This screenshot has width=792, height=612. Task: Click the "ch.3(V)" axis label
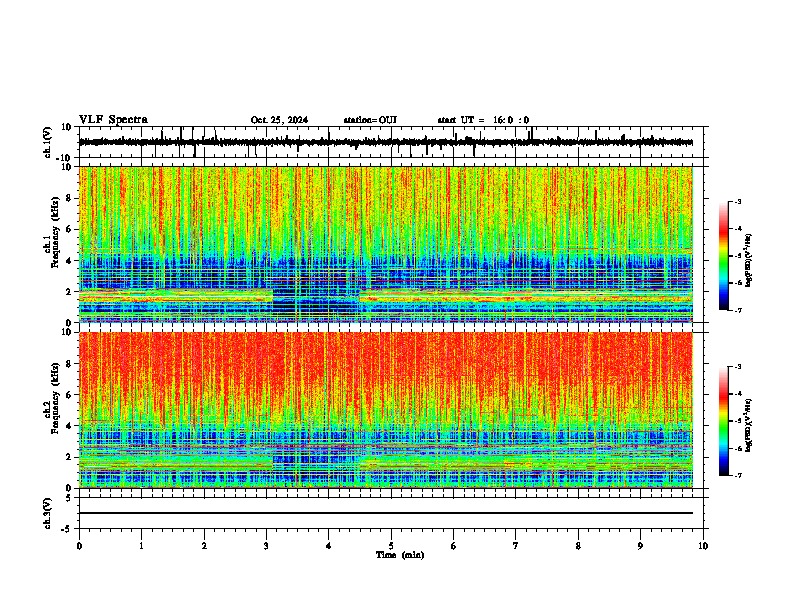48,513
